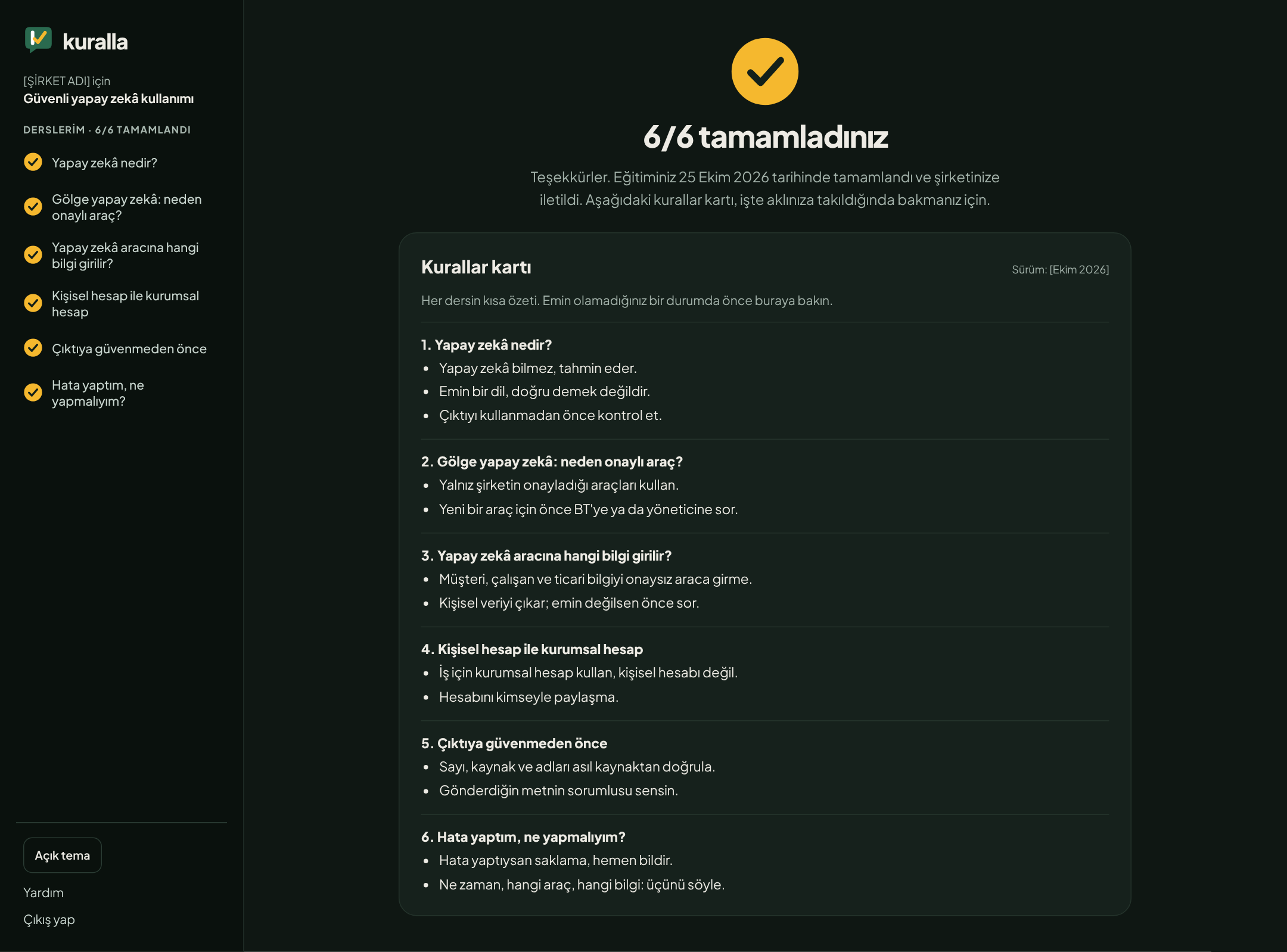
Task: Click the checkmark icon beside "Yapay zekâ nedir?"
Action: (33, 162)
